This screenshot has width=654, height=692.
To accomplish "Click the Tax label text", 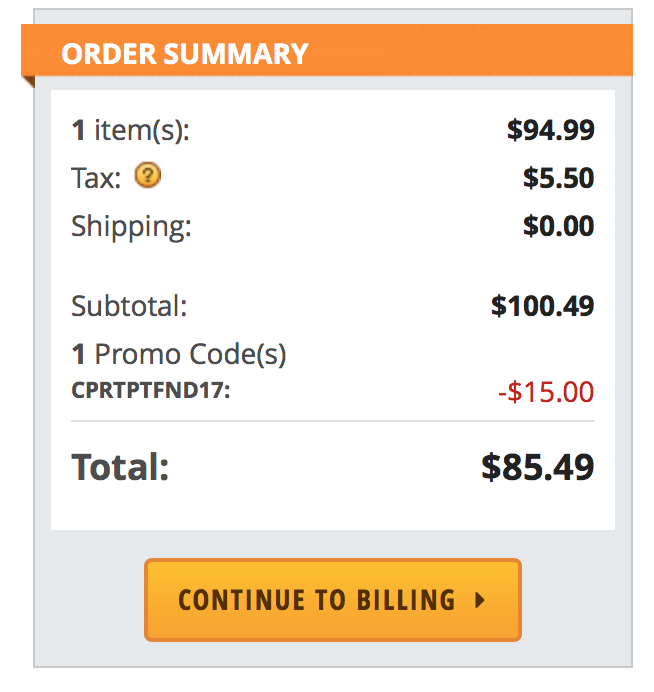I will 96,179.
